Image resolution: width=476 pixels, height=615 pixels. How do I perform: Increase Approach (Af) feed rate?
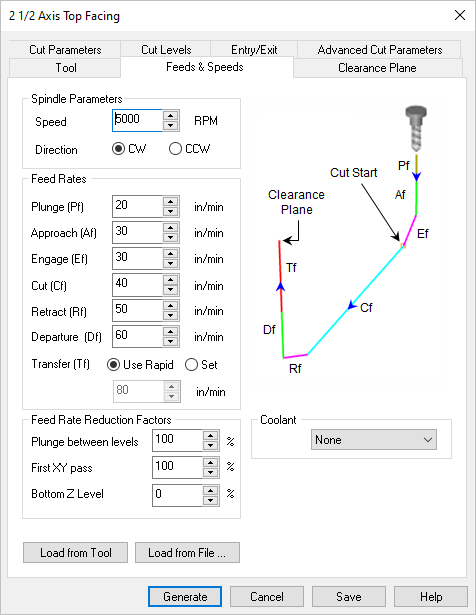tap(171, 227)
